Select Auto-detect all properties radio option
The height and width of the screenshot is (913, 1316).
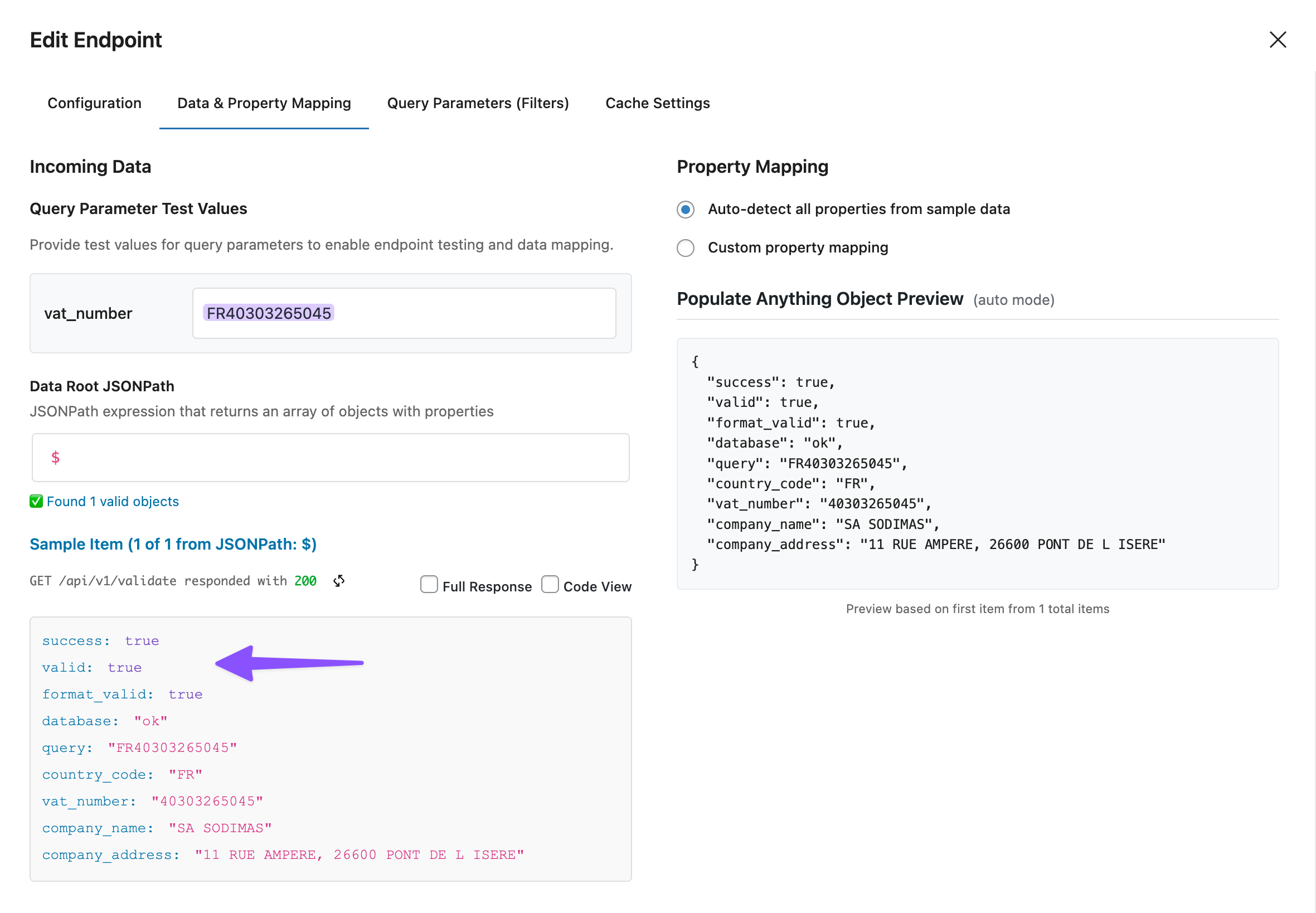(x=685, y=210)
